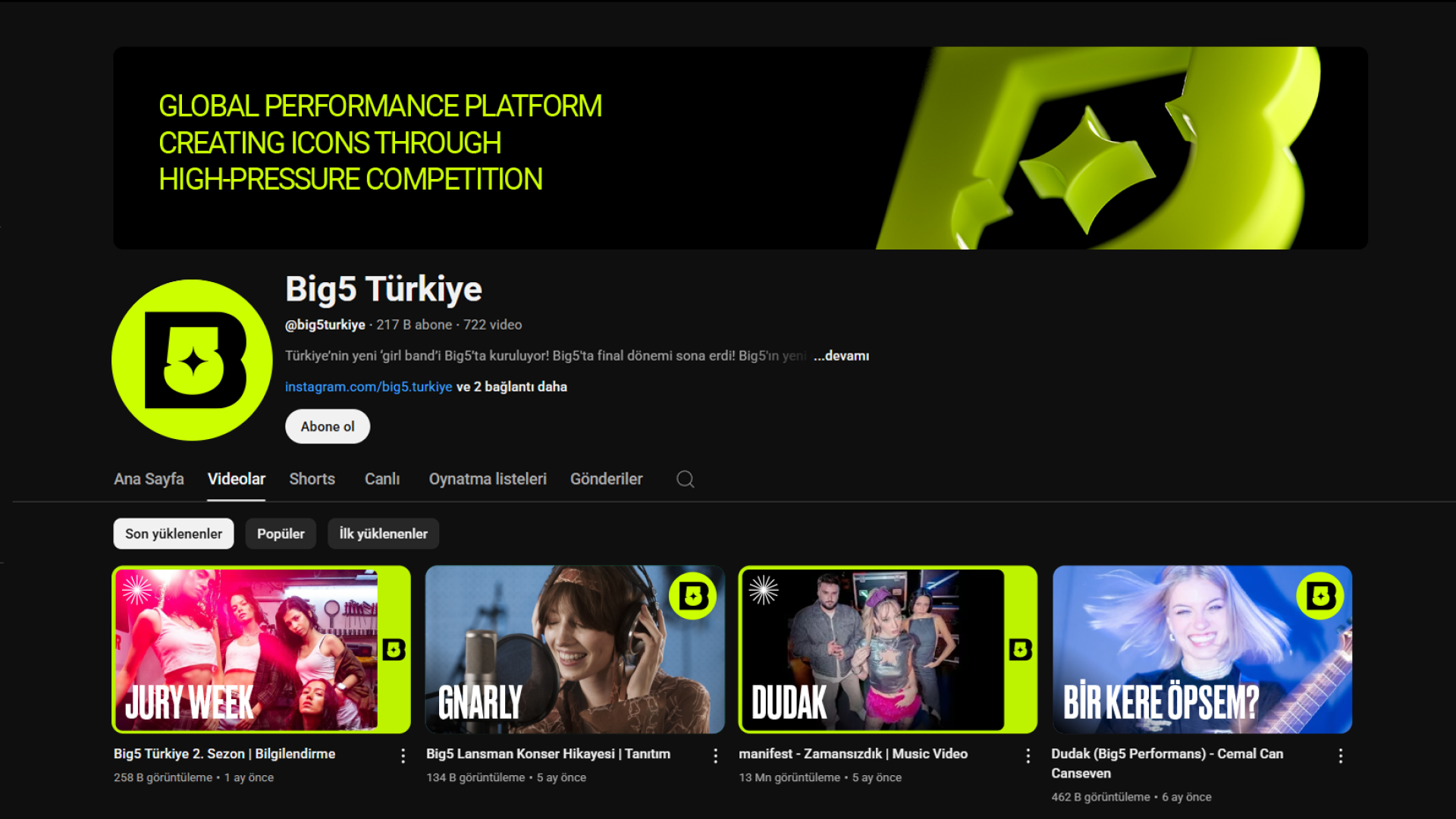Expand channel description with ...devamı

pos(841,356)
